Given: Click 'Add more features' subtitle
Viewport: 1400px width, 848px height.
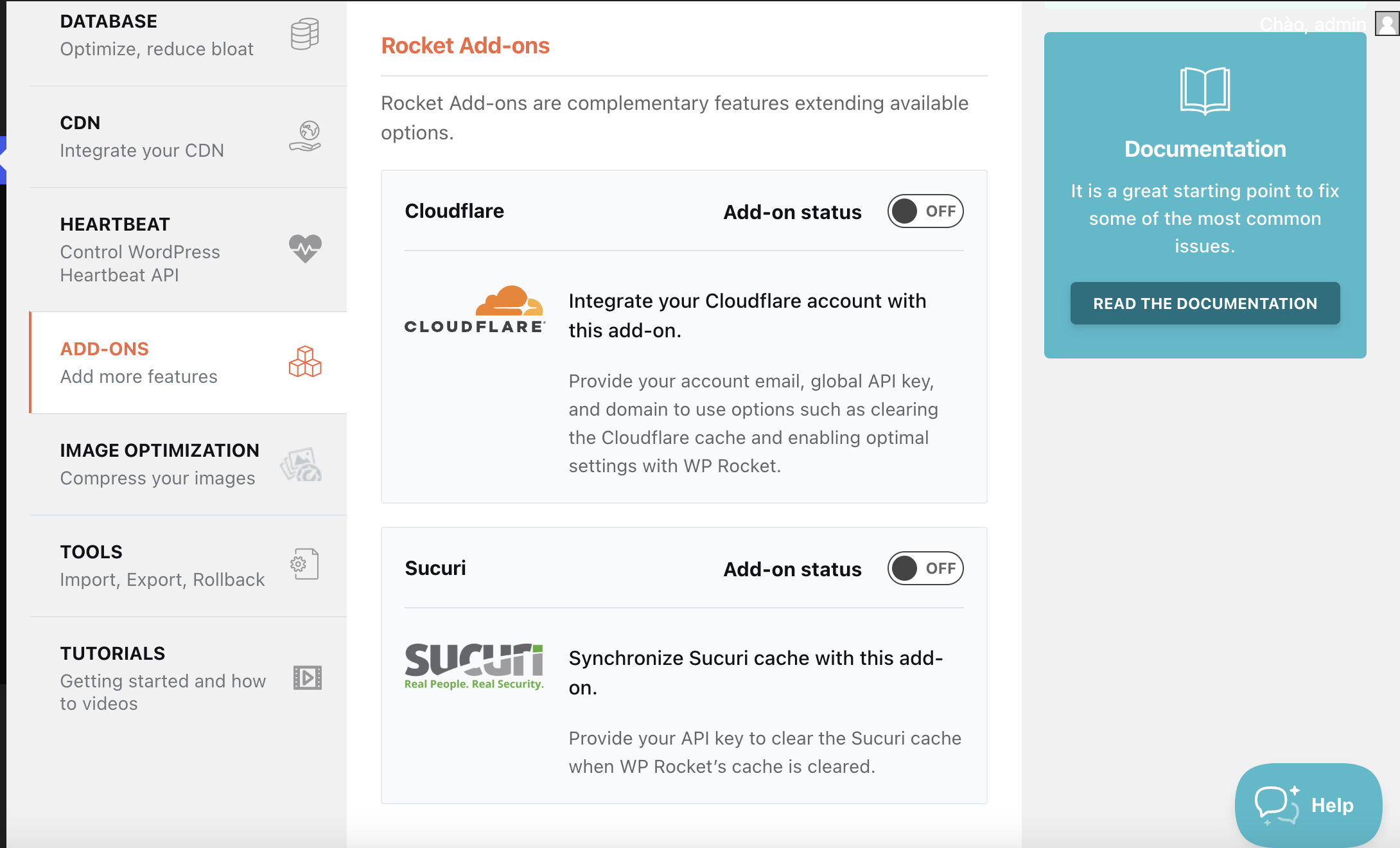Looking at the screenshot, I should (x=139, y=377).
